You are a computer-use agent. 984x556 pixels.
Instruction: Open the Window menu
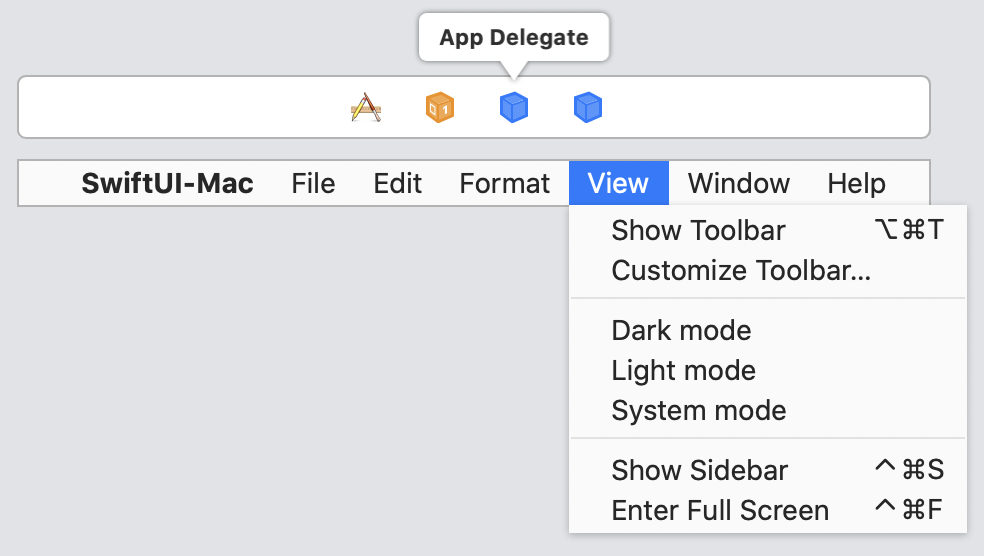[738, 184]
